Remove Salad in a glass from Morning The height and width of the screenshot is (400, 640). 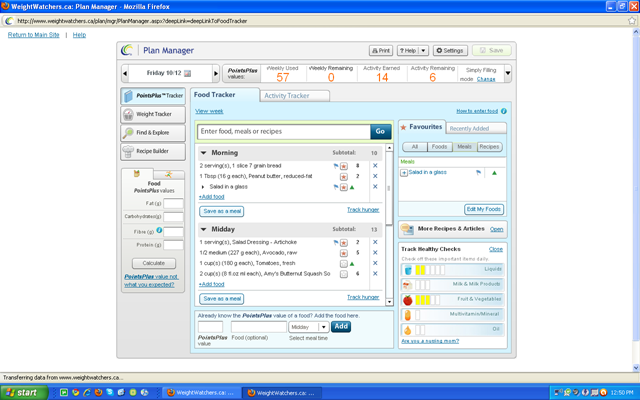tap(375, 187)
